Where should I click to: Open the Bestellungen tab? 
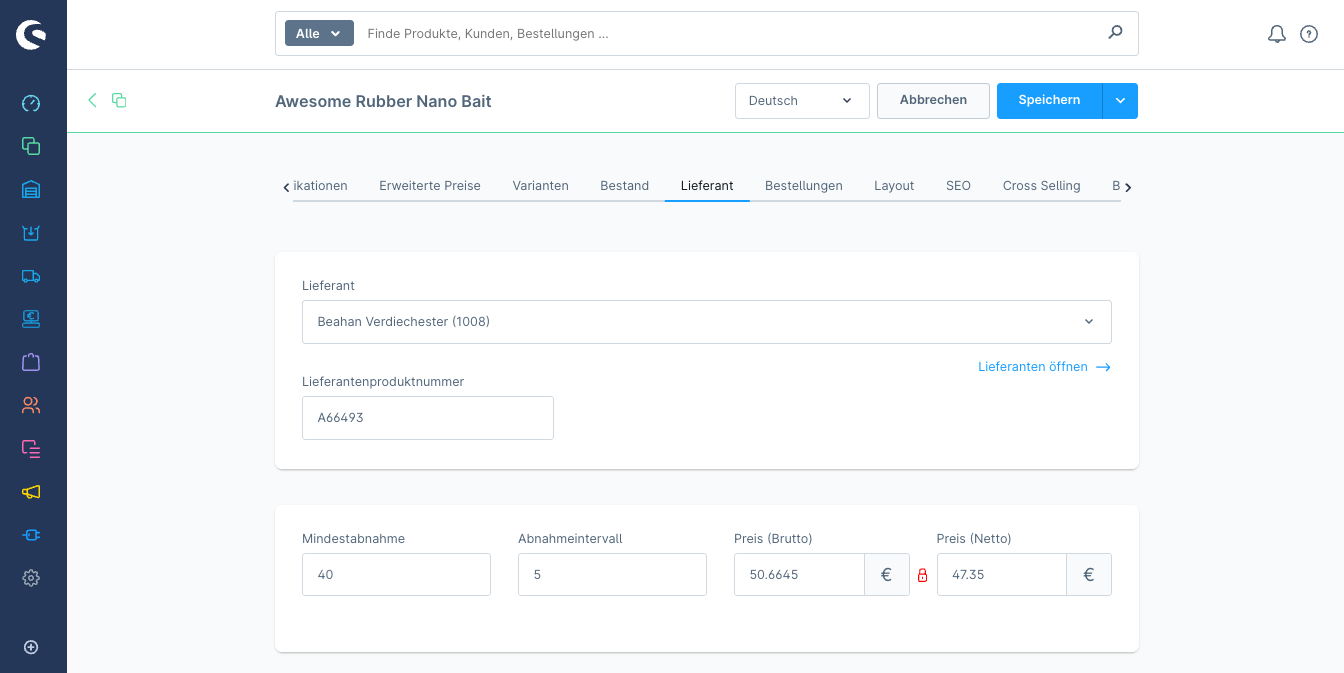(805, 185)
